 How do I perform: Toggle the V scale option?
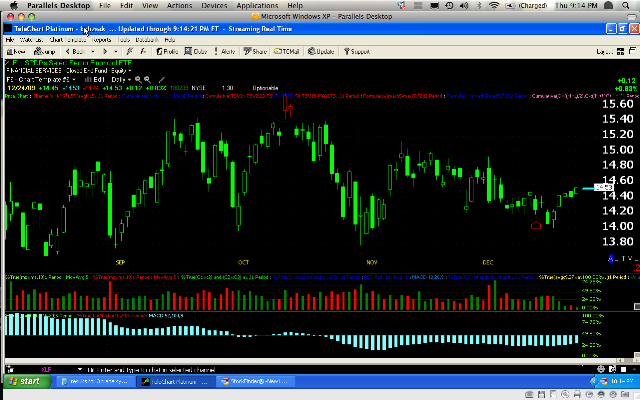tap(630, 258)
